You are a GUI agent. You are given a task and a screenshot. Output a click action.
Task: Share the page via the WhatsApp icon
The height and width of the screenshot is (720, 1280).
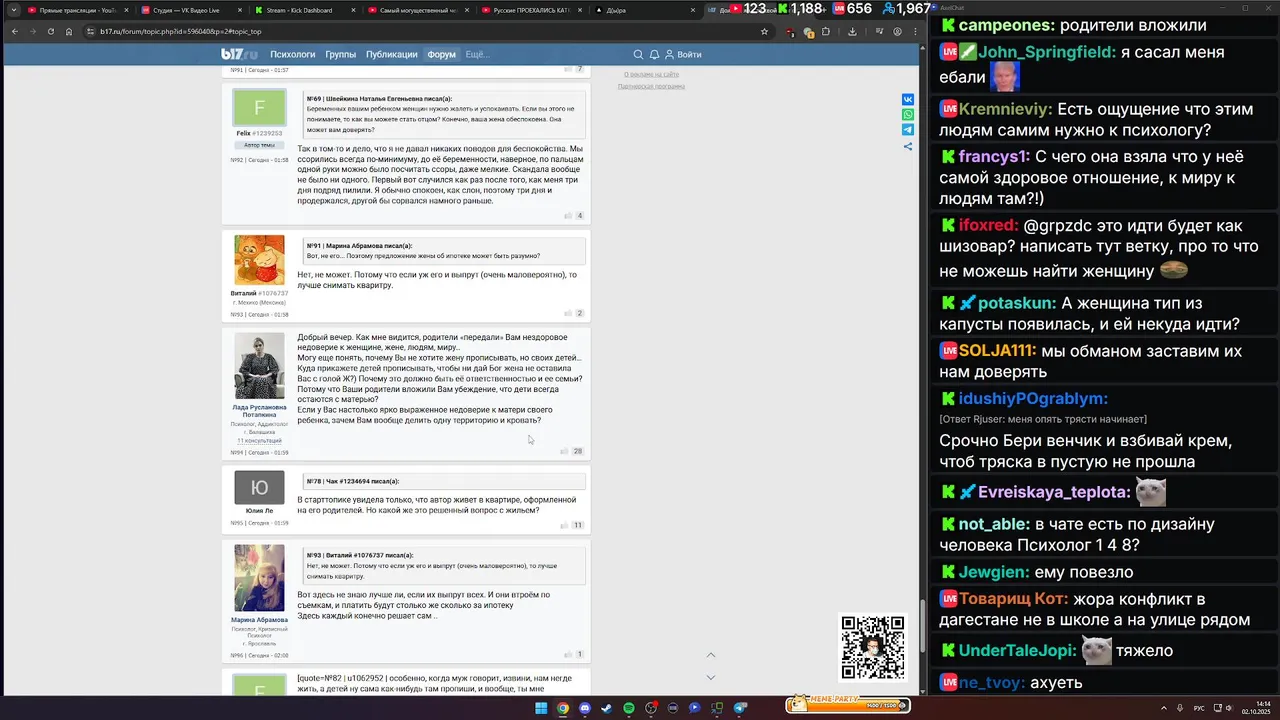(x=908, y=115)
